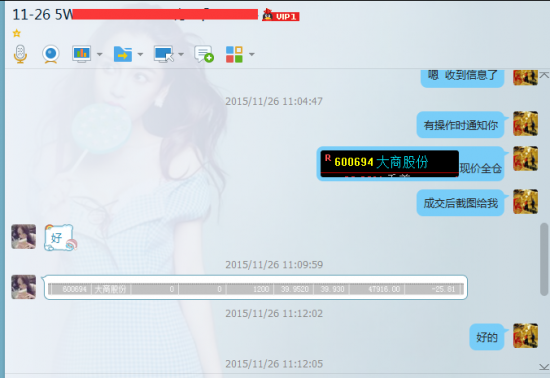Click the yellow star level icon
The width and height of the screenshot is (550, 378).
[x=16, y=33]
